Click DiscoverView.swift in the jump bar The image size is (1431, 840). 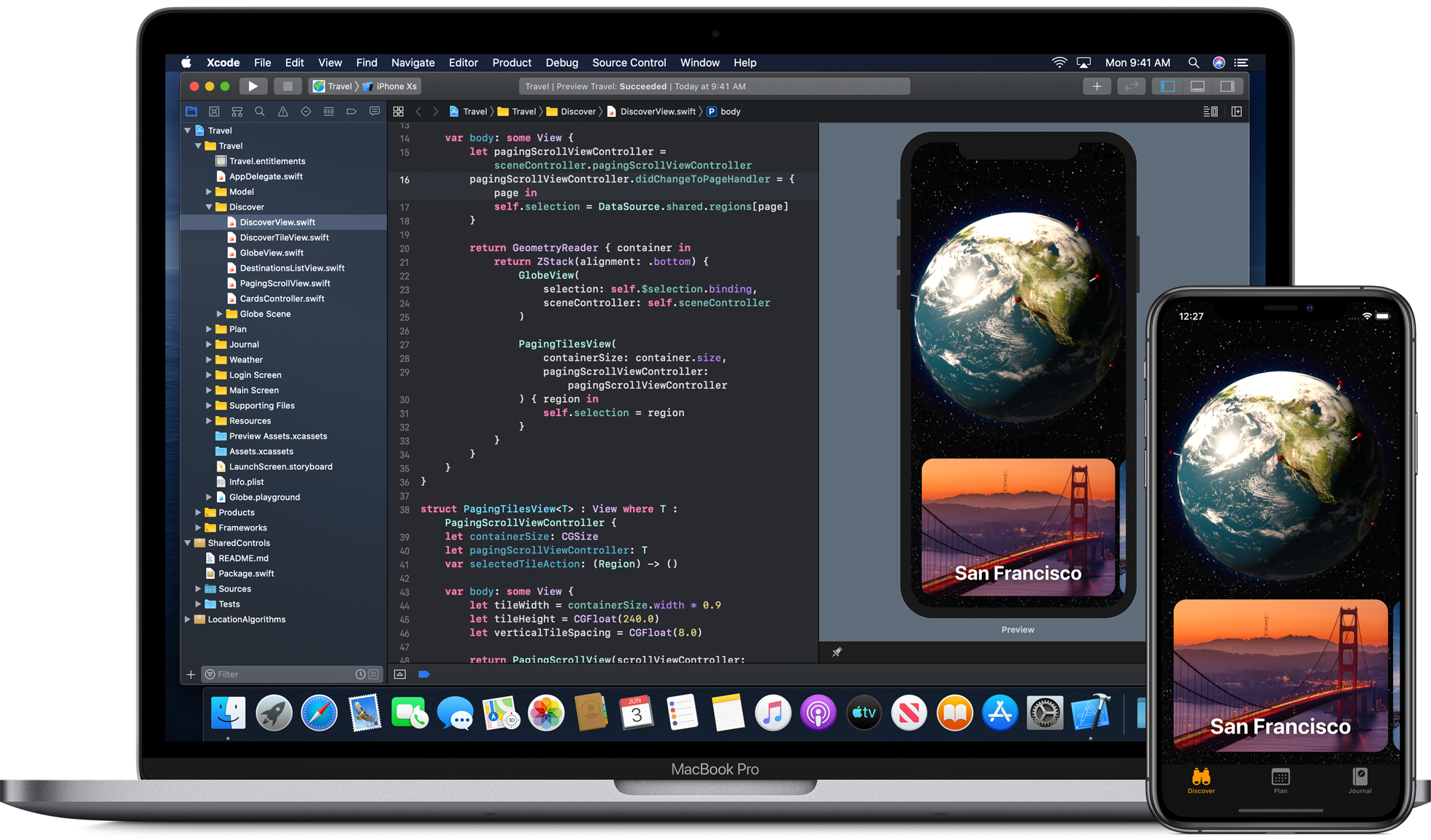pyautogui.click(x=651, y=112)
